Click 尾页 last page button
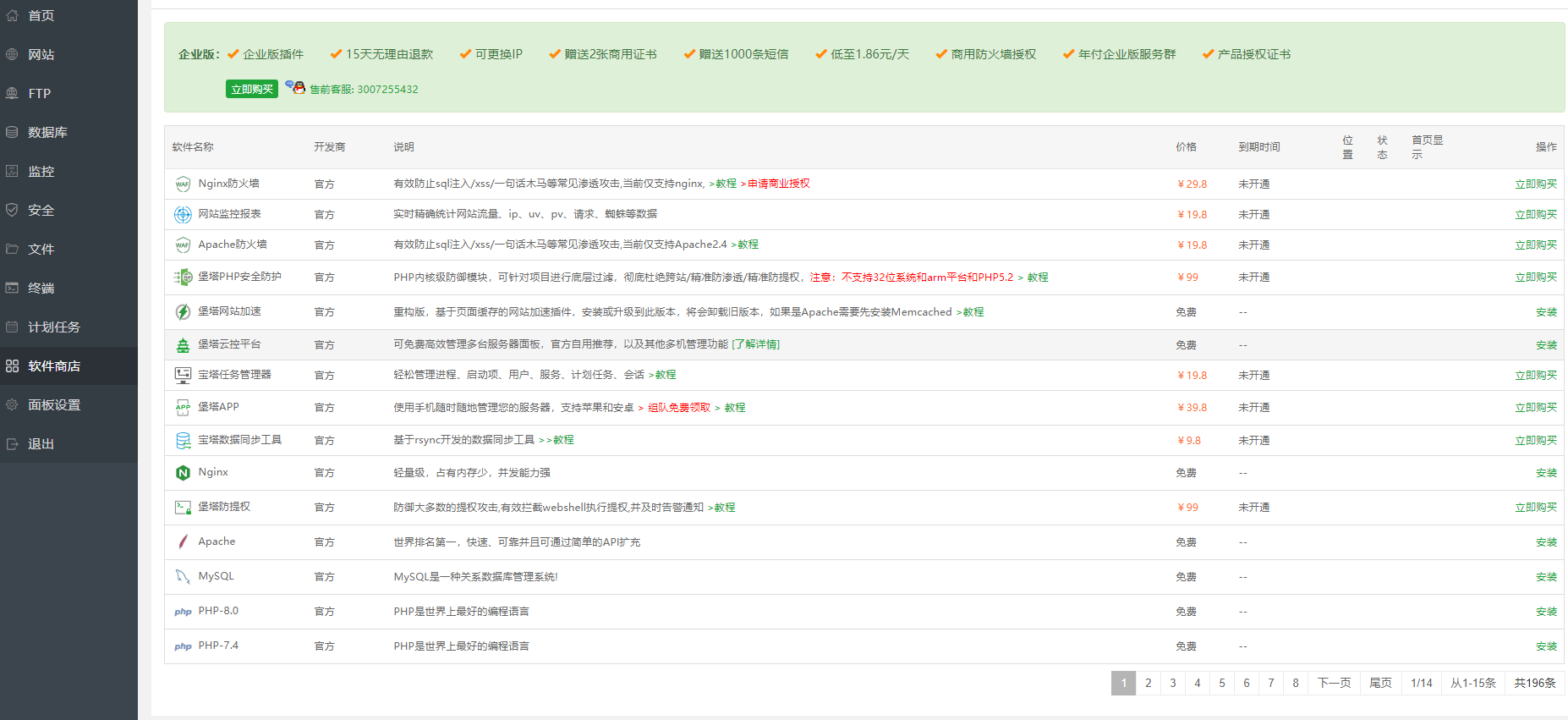 1381,683
